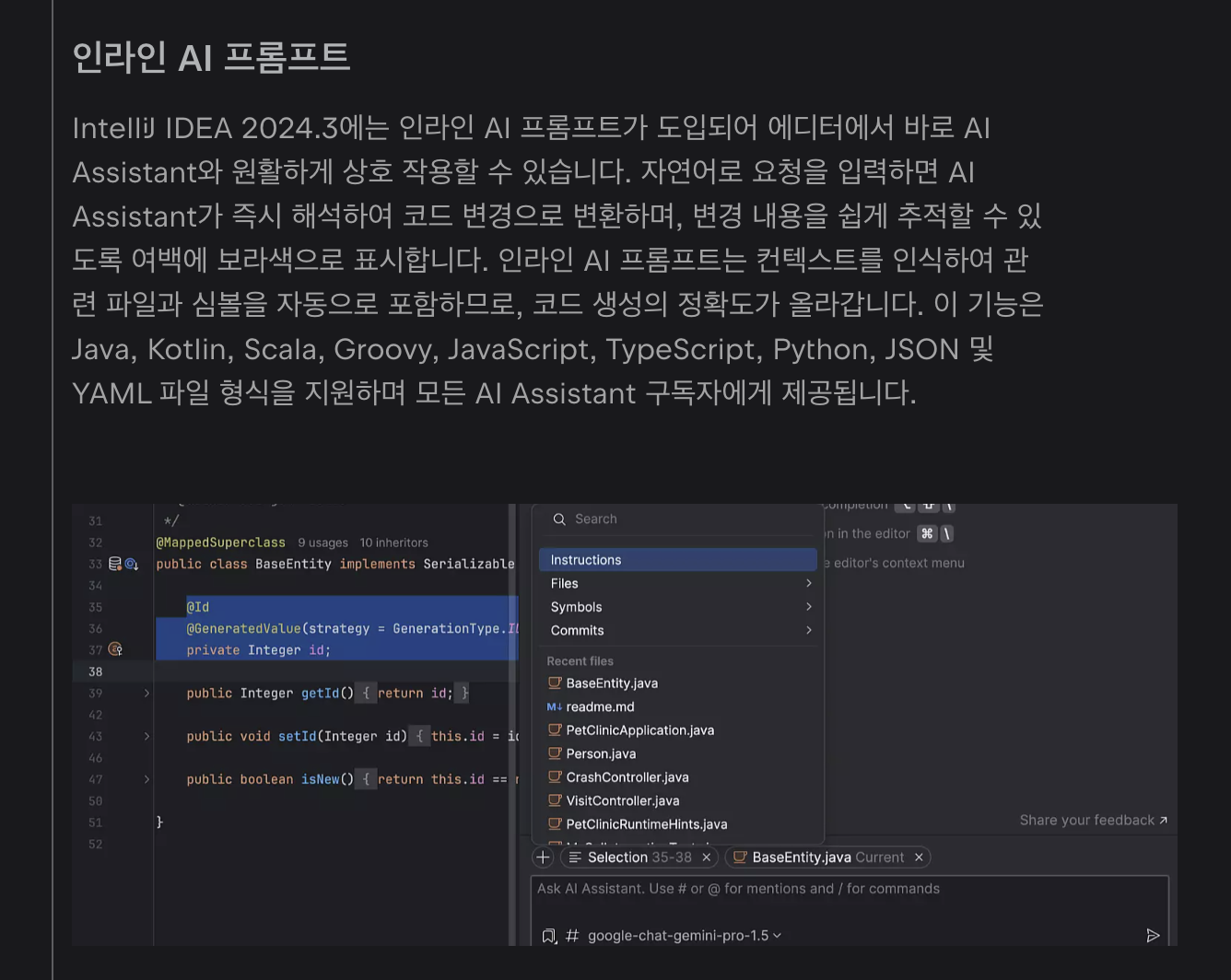Click the plus button to add context
The height and width of the screenshot is (980, 1231).
(x=543, y=857)
